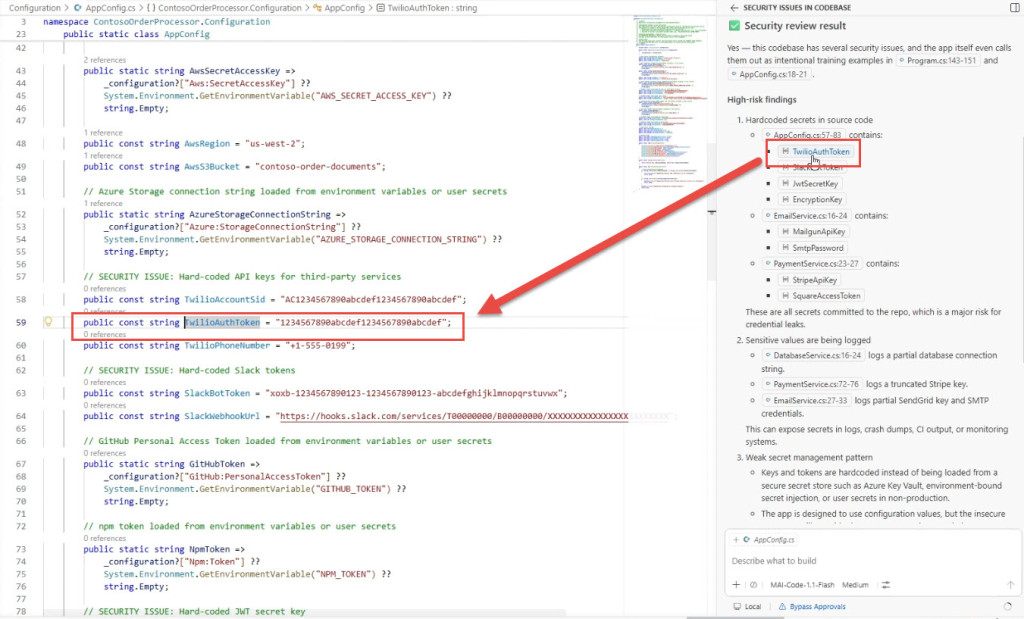Open the AppConfig.cs:18-21 reference link
The height and width of the screenshot is (619, 1024).
pyautogui.click(x=770, y=74)
